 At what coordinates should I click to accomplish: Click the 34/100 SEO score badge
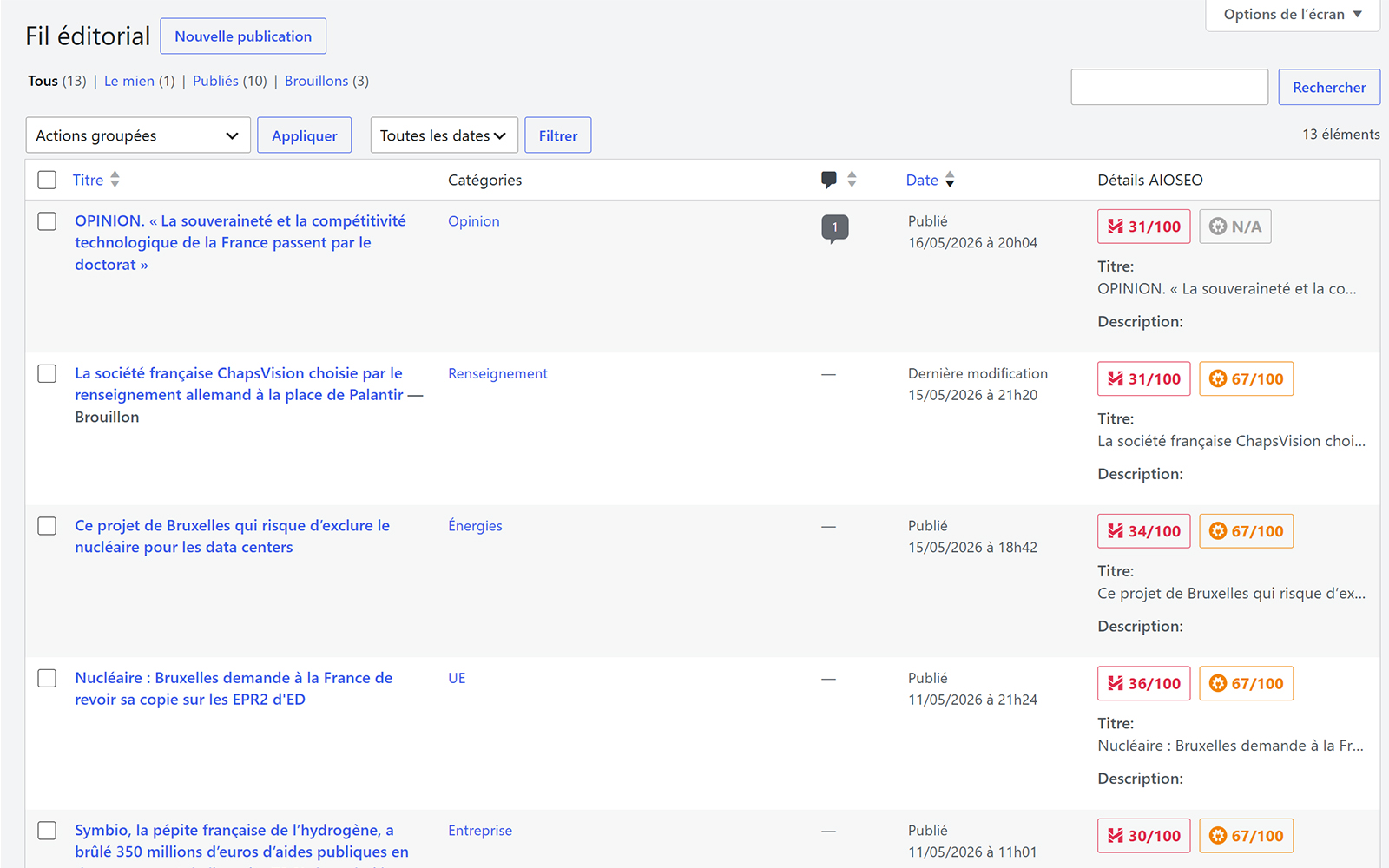[1144, 531]
